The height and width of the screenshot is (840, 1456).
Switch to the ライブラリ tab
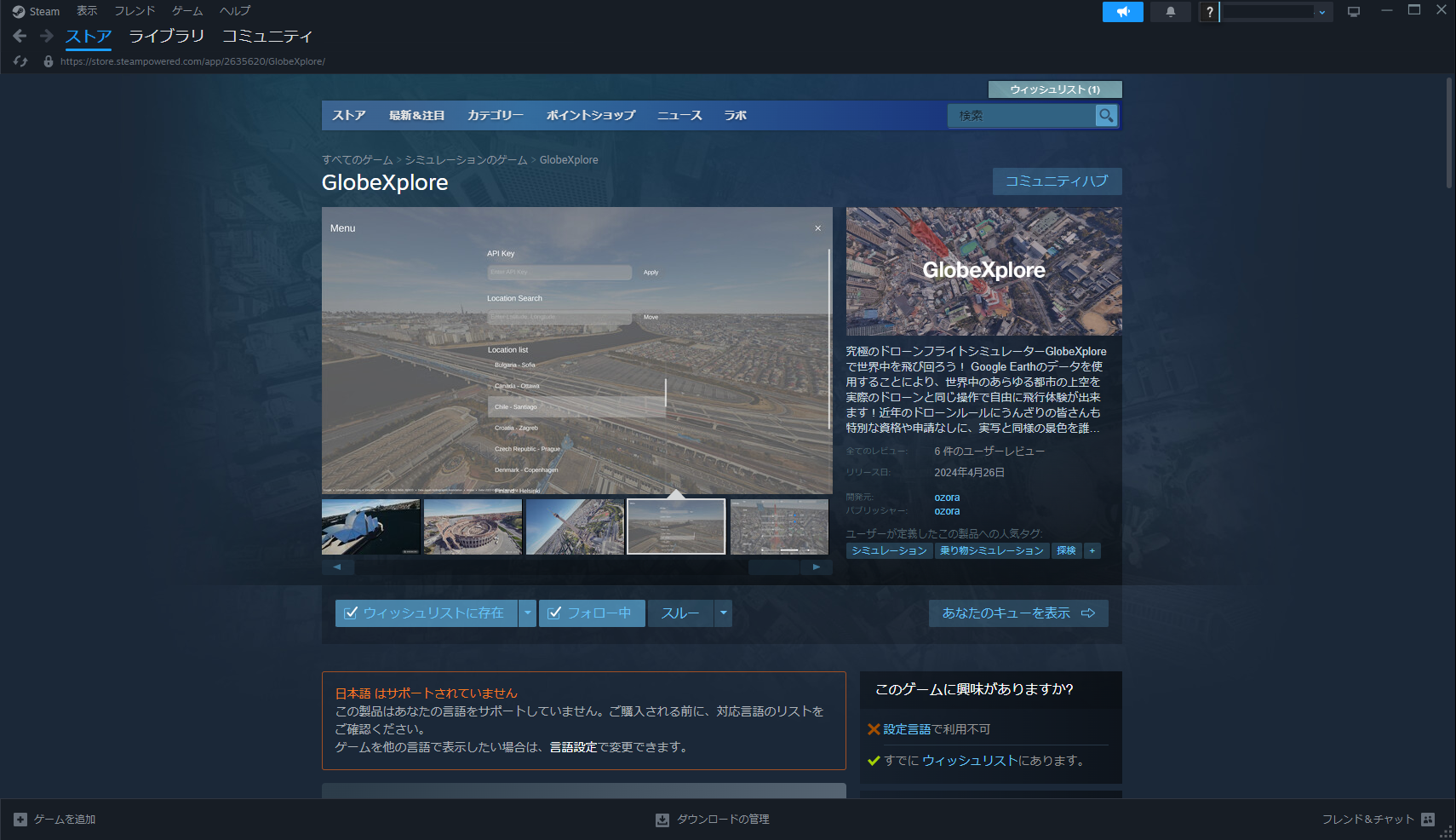click(167, 36)
